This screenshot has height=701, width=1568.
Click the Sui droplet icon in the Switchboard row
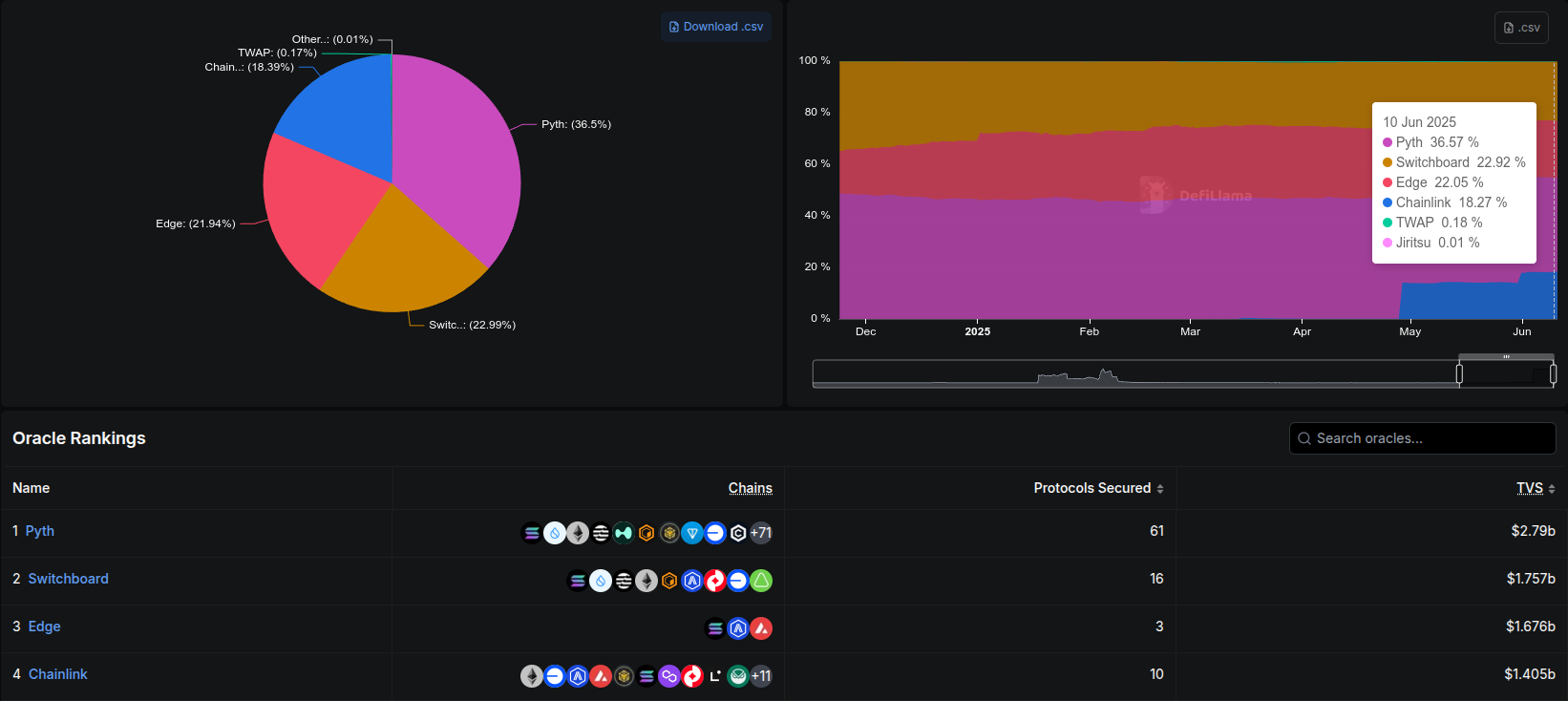pos(601,581)
